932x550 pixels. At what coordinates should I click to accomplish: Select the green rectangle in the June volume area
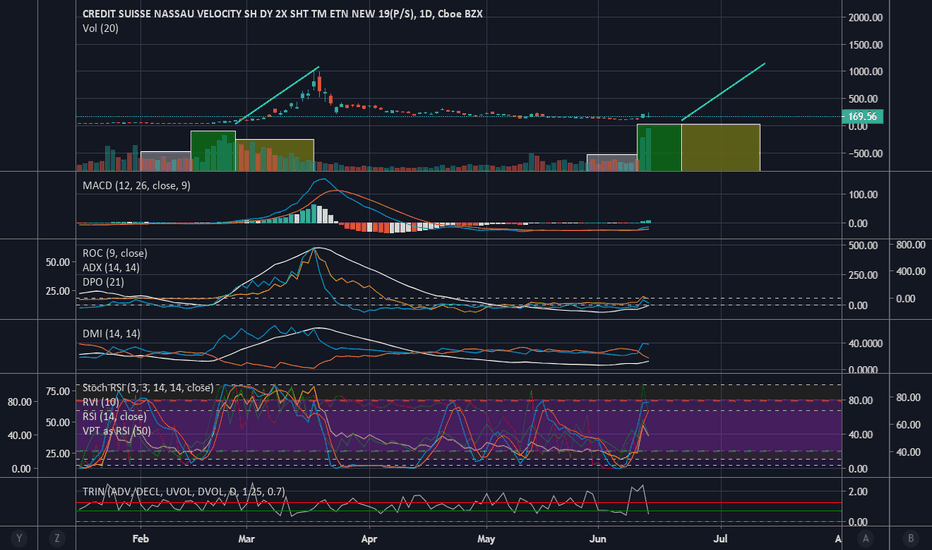(x=659, y=147)
